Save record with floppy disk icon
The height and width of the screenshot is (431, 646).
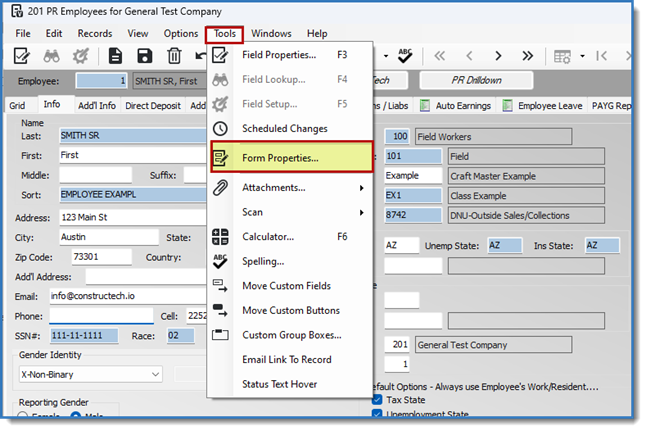click(145, 56)
